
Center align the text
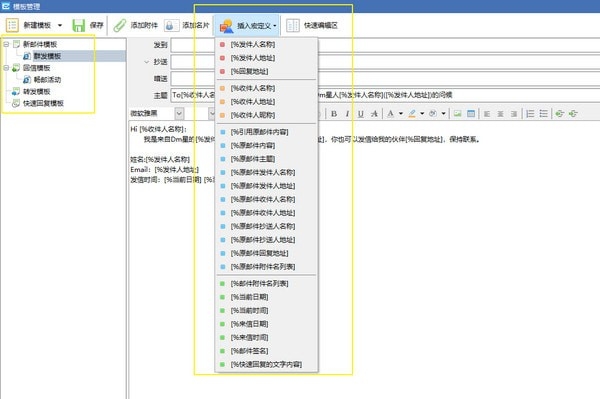tap(500, 114)
